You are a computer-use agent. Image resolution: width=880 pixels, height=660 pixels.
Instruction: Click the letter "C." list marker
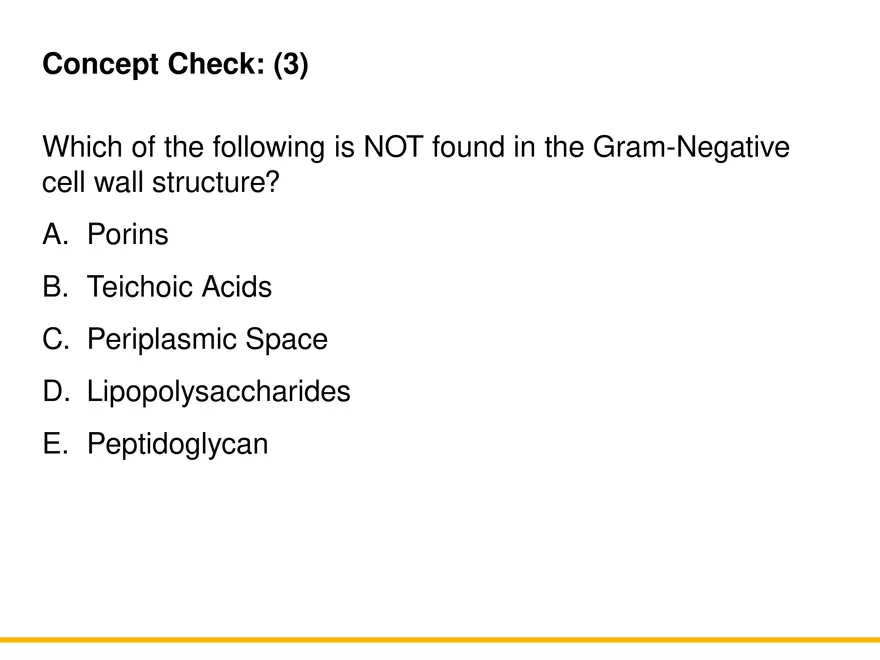coord(56,339)
